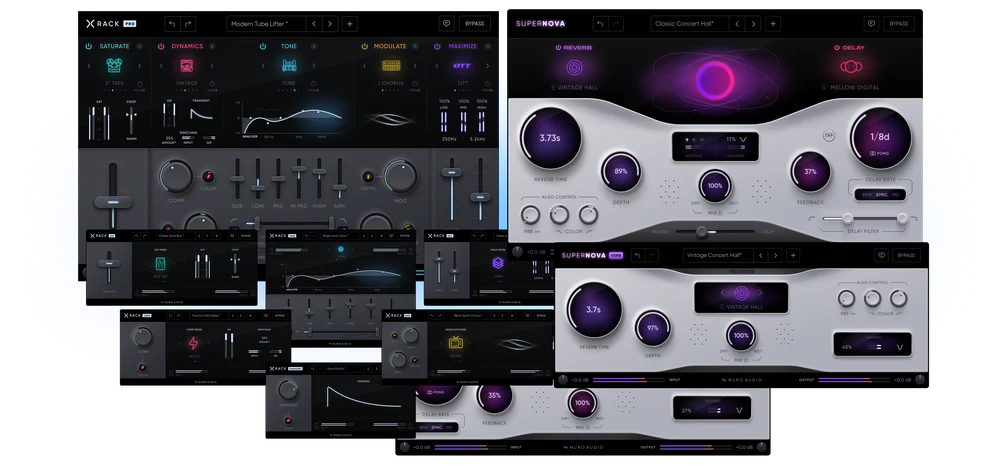
Task: Toggle Saturate module power
Action: pyautogui.click(x=89, y=46)
